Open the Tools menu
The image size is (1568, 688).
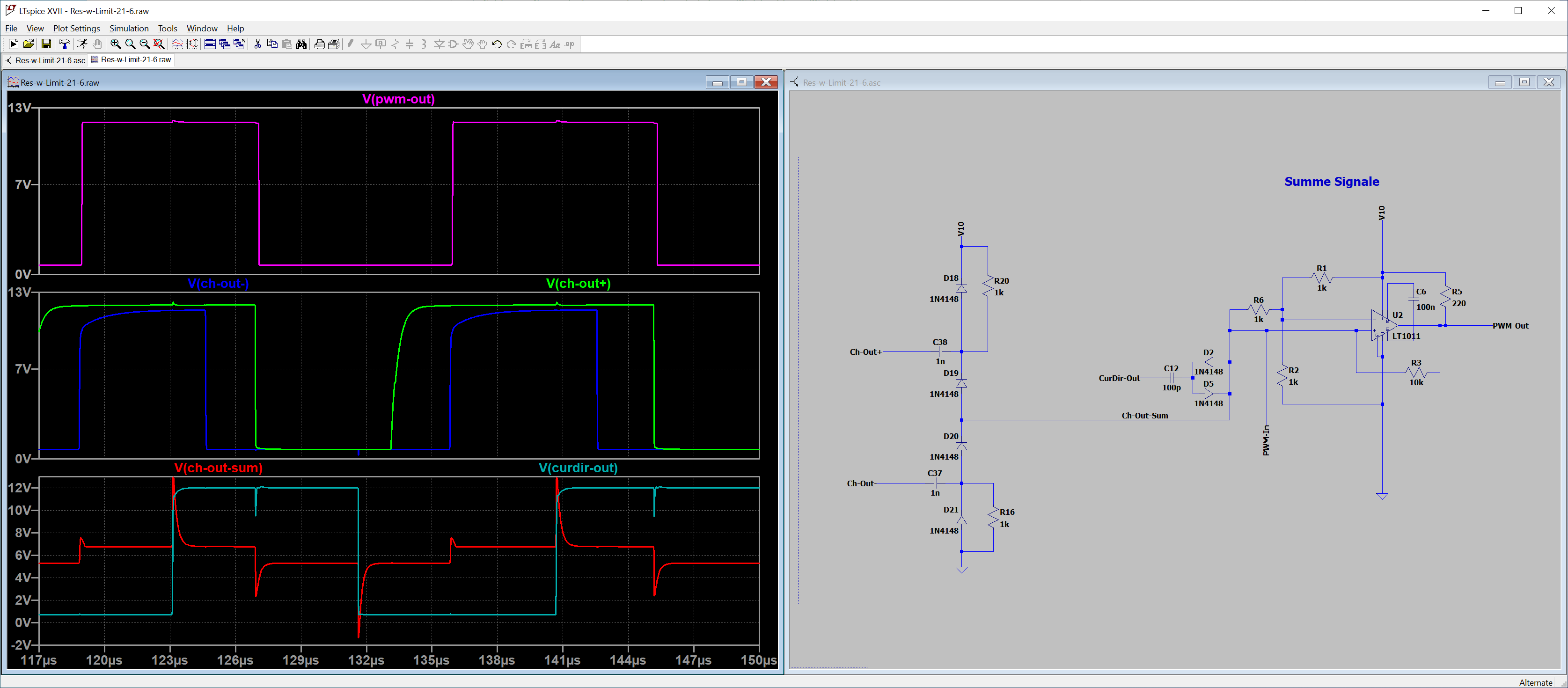point(168,28)
